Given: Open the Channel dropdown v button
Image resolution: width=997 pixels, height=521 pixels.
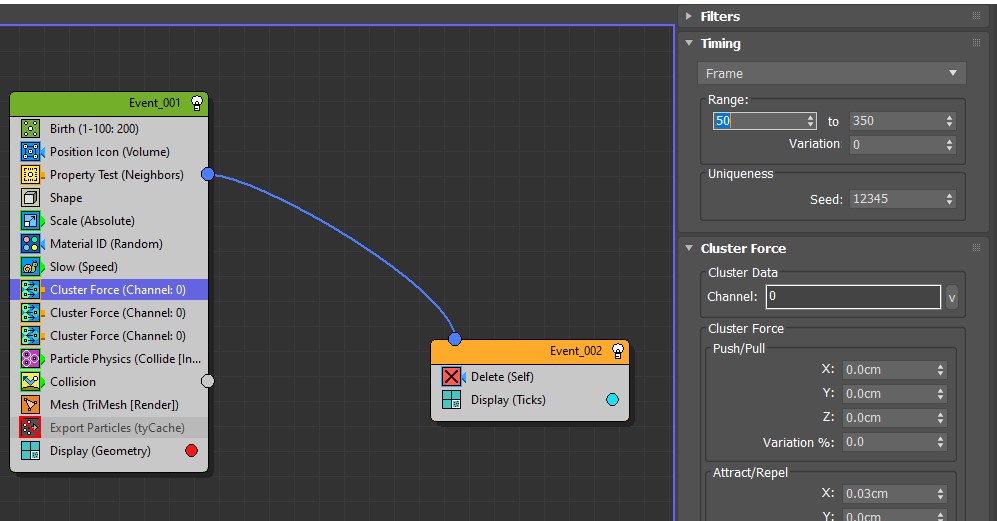Looking at the screenshot, I should pyautogui.click(x=951, y=297).
